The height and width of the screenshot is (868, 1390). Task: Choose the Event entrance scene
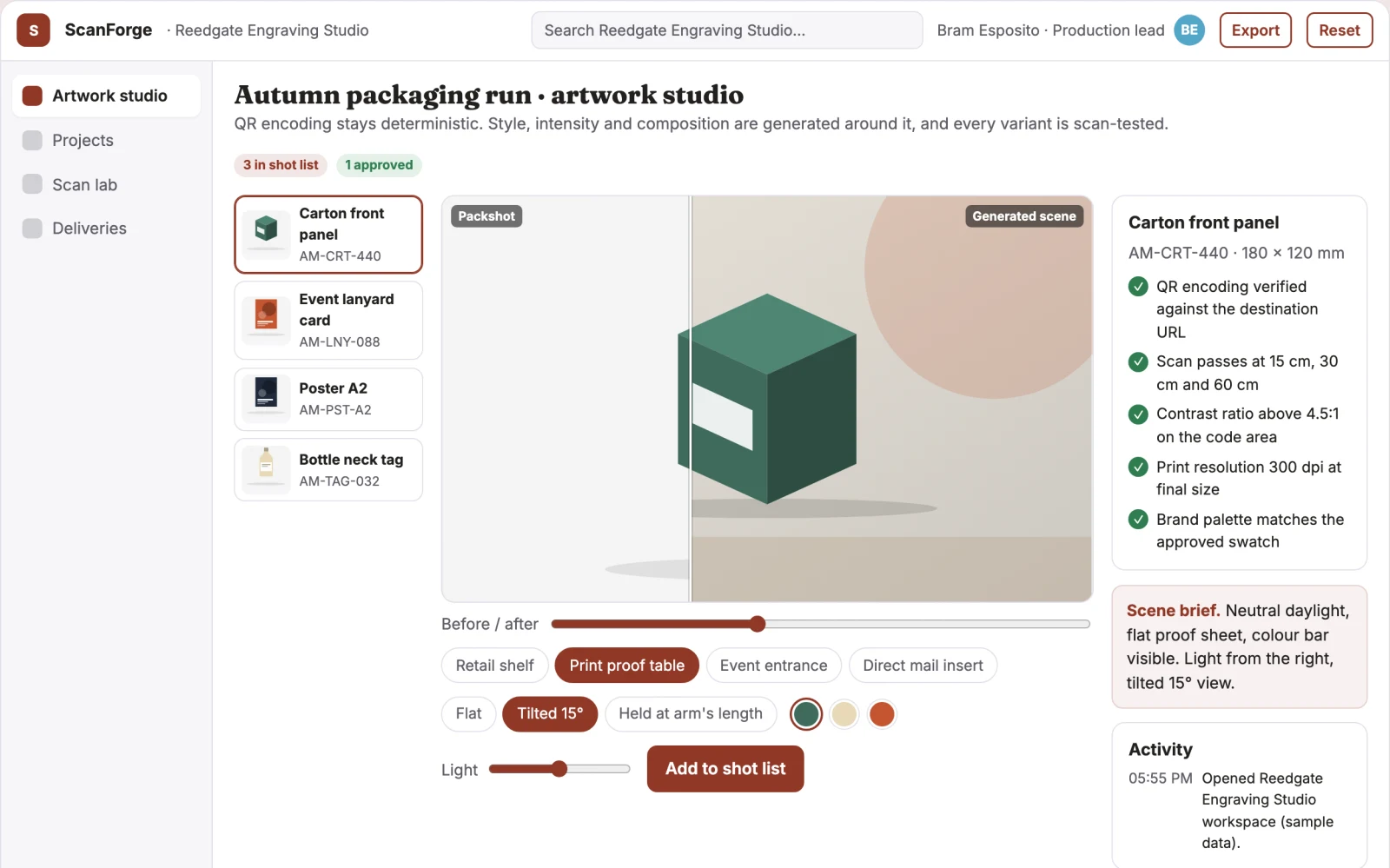(x=773, y=666)
